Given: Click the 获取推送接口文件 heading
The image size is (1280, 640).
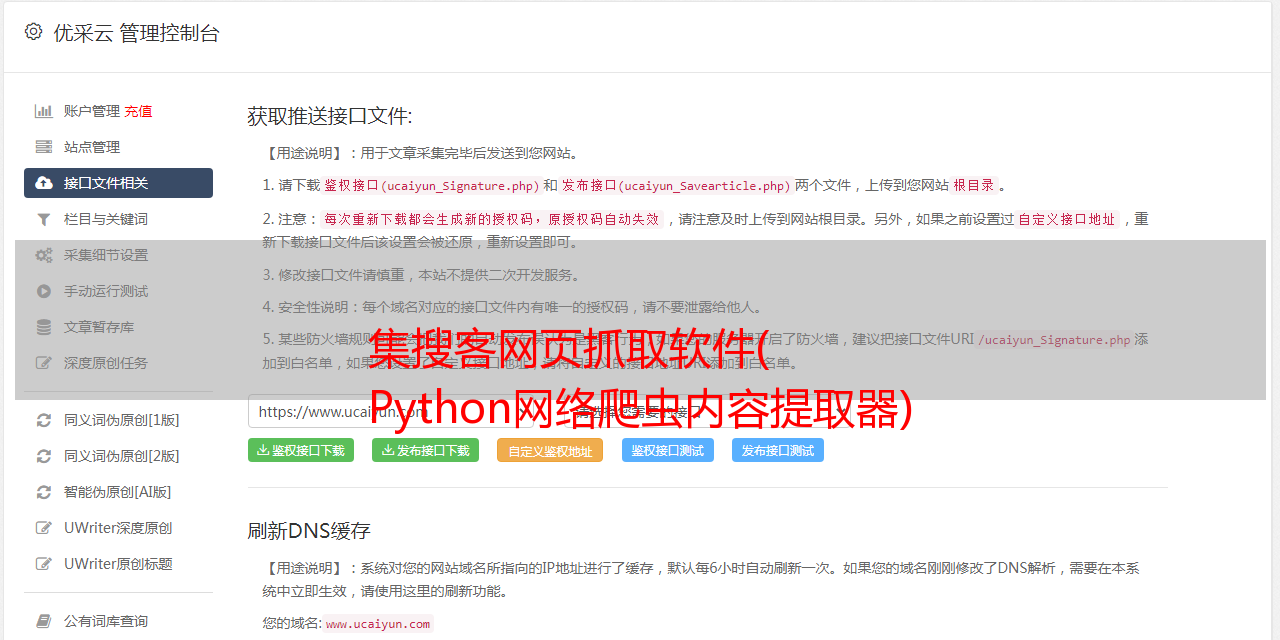Looking at the screenshot, I should point(330,116).
